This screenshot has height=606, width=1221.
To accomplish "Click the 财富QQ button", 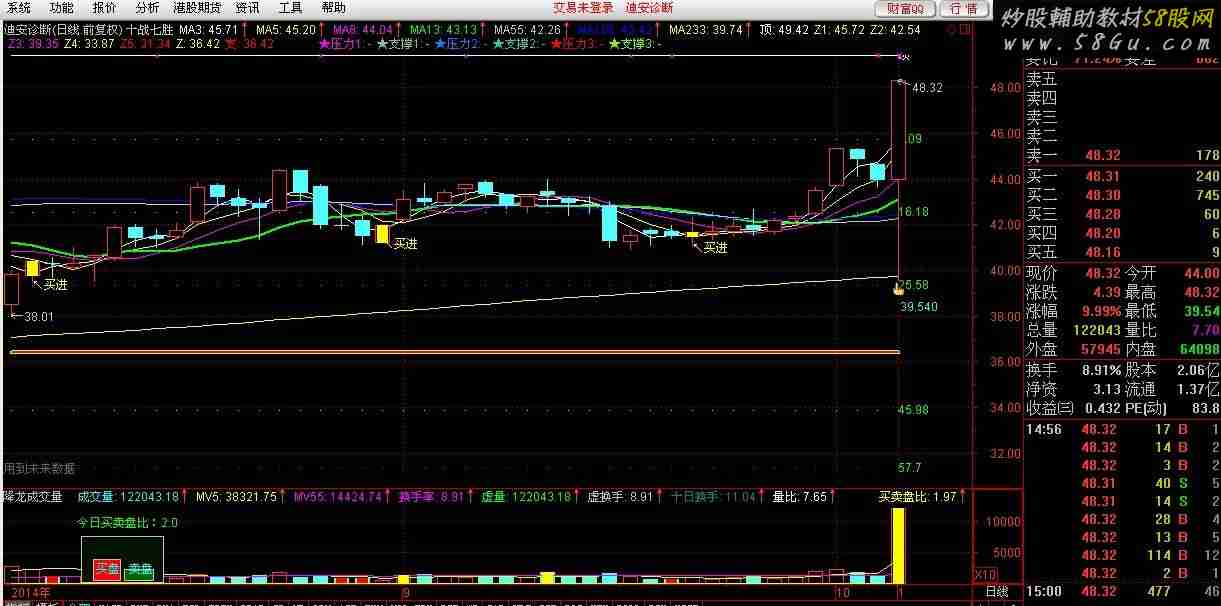I will coord(905,9).
